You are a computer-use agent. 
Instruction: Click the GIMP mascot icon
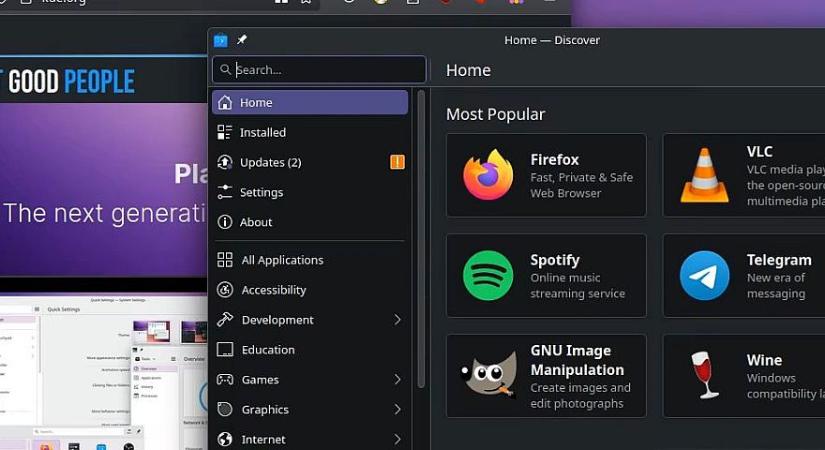coord(487,375)
